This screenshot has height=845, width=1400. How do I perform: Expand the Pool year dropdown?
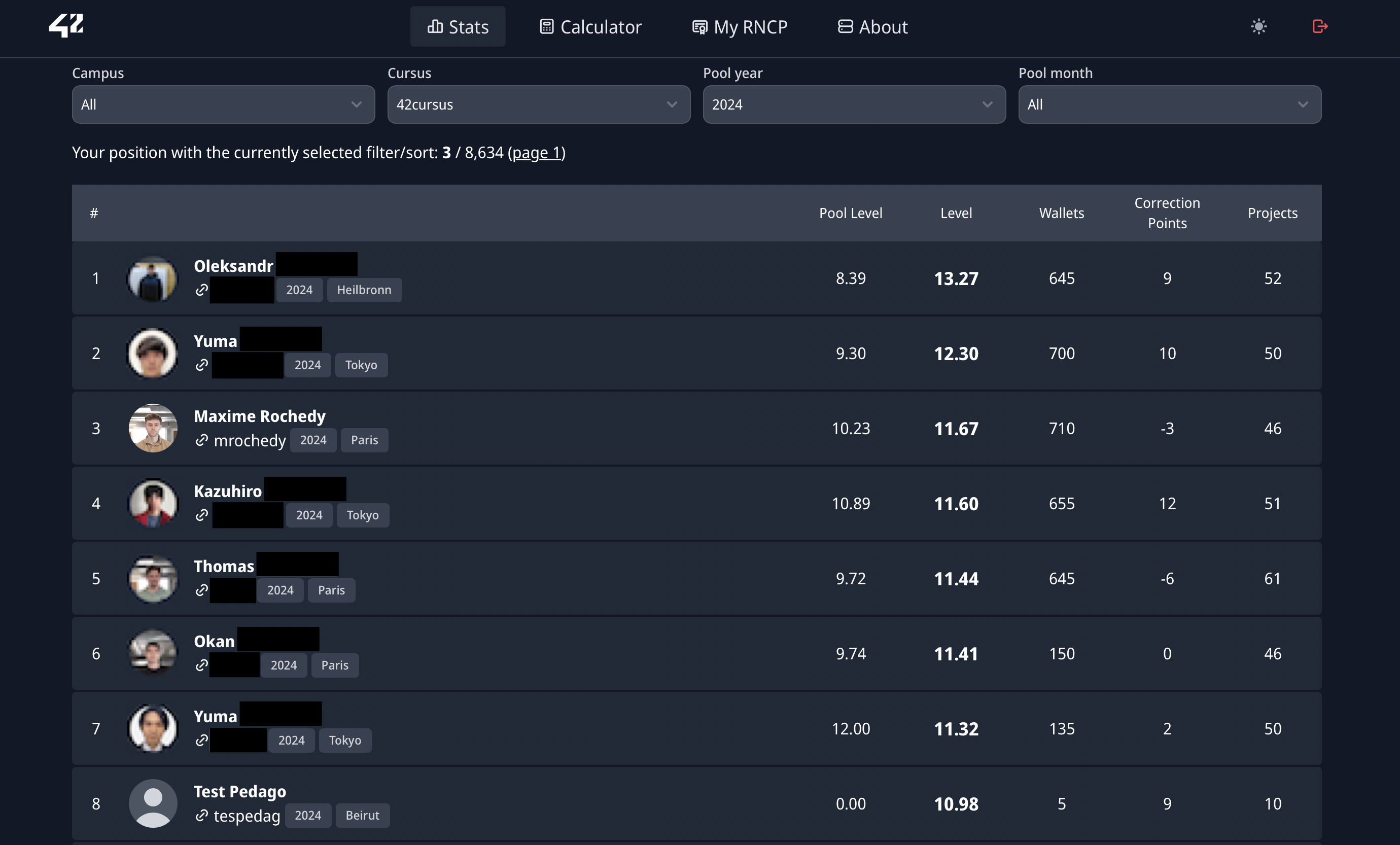(853, 104)
